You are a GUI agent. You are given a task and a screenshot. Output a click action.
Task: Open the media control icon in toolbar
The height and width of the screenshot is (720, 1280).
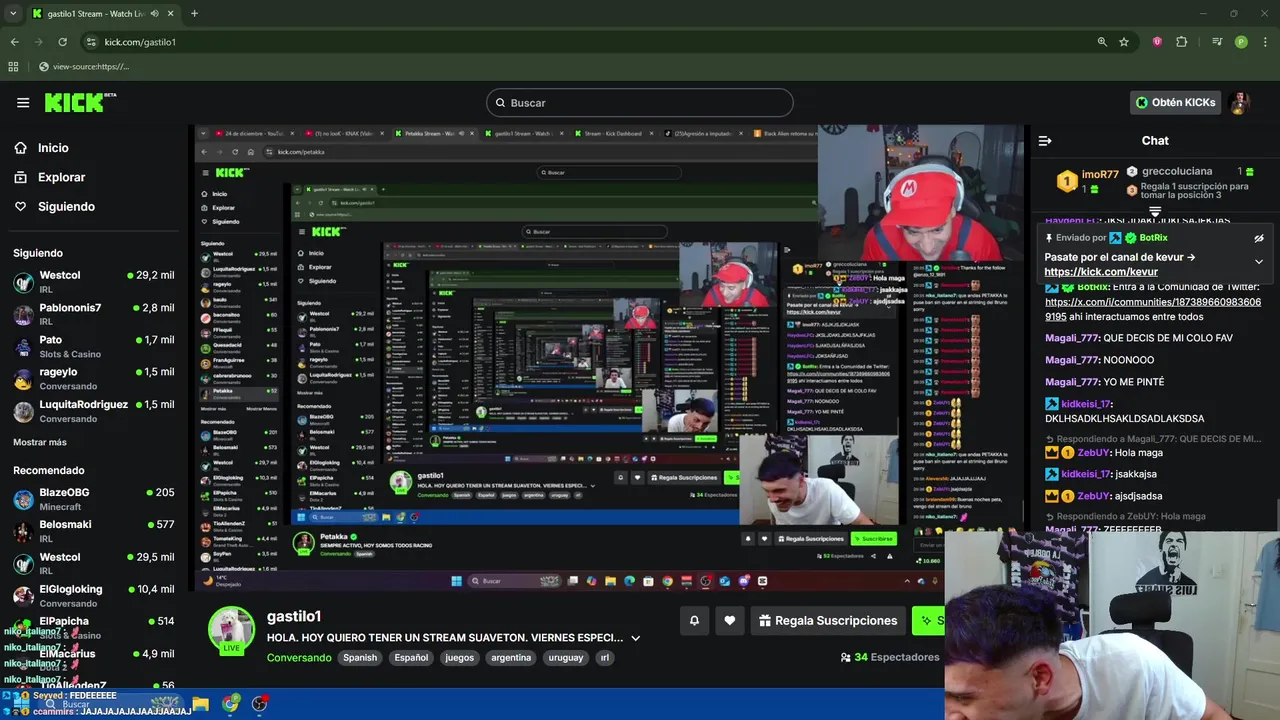point(1217,42)
